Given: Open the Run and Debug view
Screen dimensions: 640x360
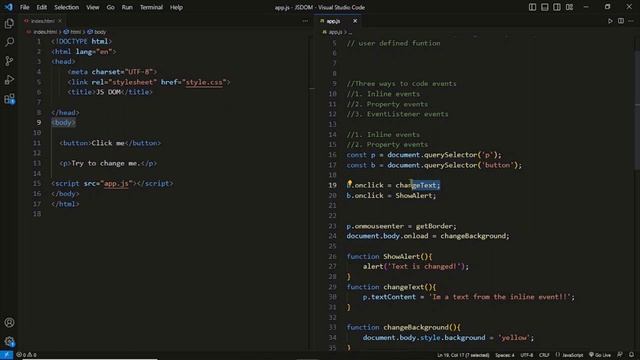Looking at the screenshot, I should coord(9,80).
